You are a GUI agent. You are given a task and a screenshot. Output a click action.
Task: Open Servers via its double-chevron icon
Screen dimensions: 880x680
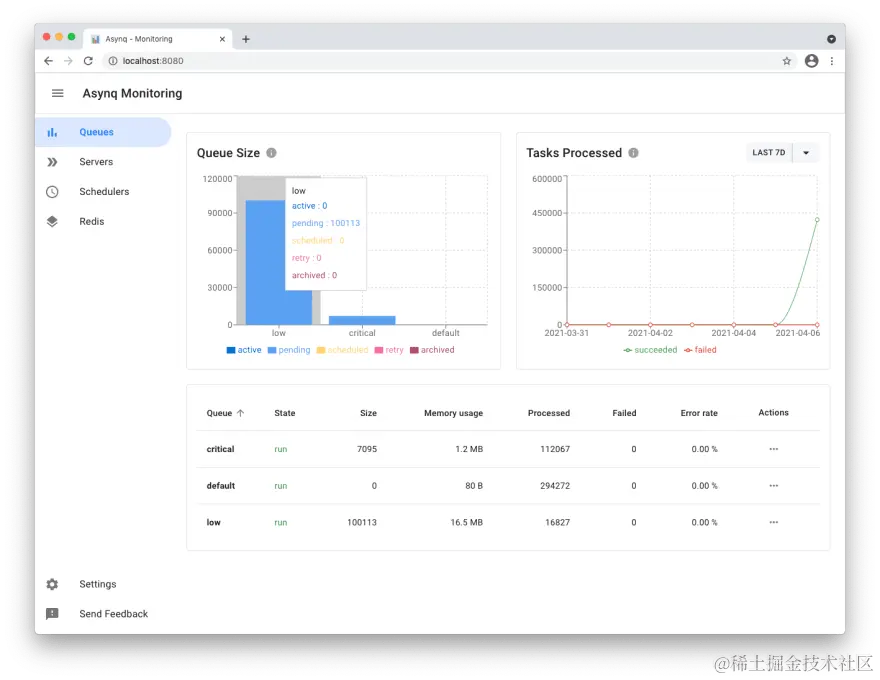point(52,161)
